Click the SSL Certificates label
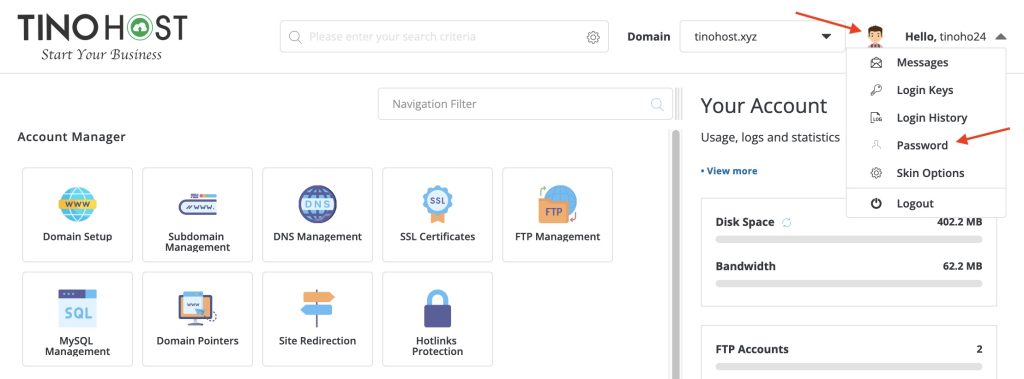The width and height of the screenshot is (1024, 379). (x=438, y=237)
